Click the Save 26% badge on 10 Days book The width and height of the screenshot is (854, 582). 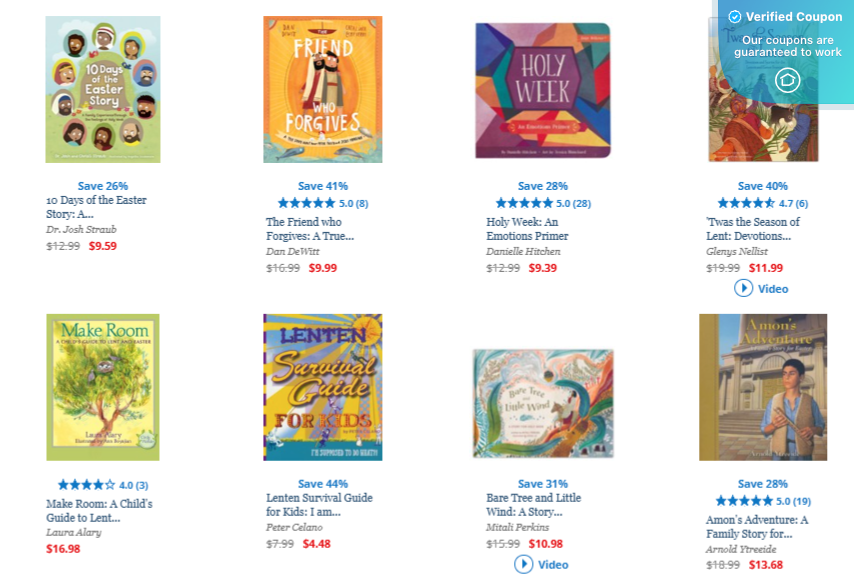[x=103, y=186]
